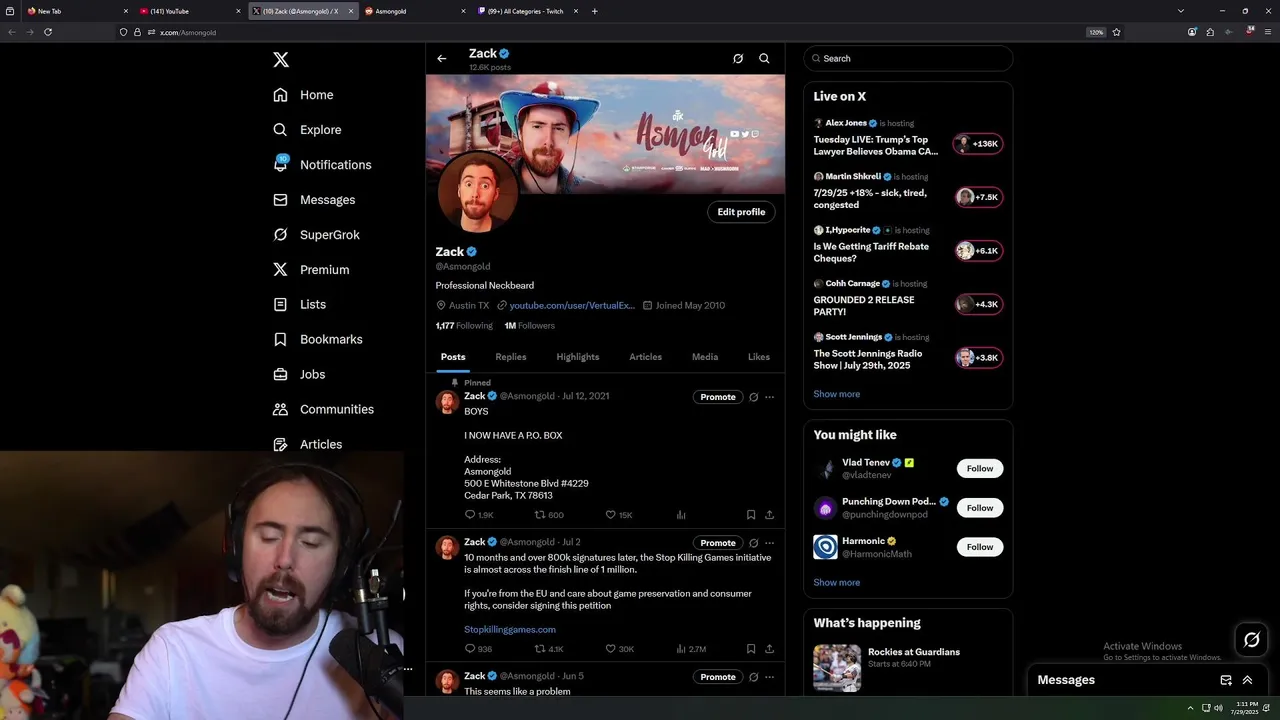Click the 1,177 Following link
This screenshot has width=1280, height=720.
pyautogui.click(x=464, y=326)
